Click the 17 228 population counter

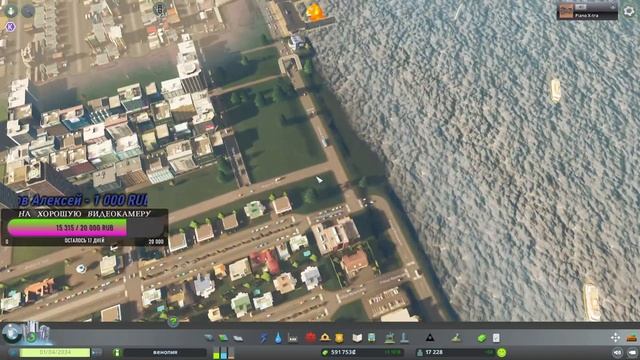click(x=434, y=352)
